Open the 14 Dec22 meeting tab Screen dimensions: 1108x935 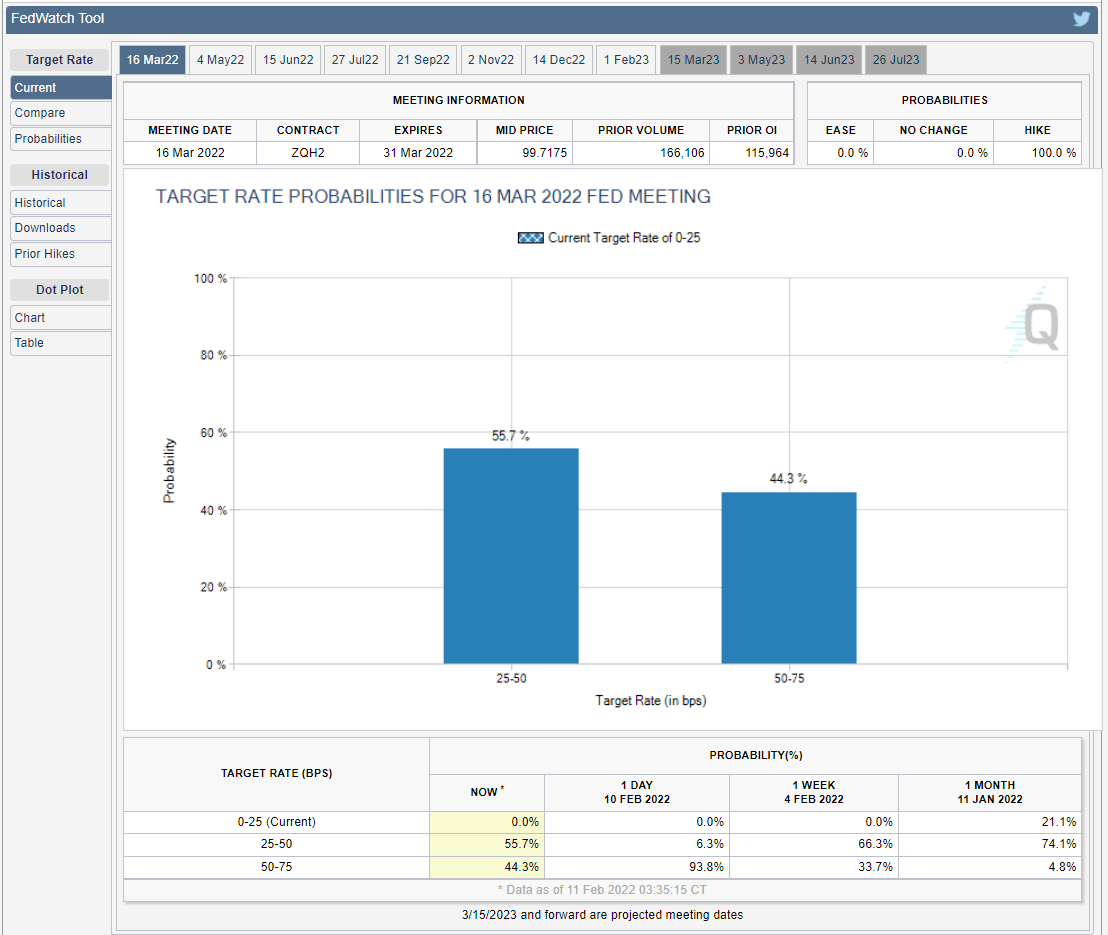click(559, 60)
